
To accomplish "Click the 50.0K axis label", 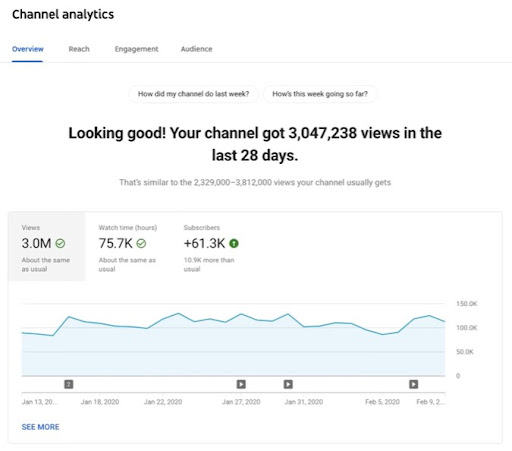I will click(465, 352).
